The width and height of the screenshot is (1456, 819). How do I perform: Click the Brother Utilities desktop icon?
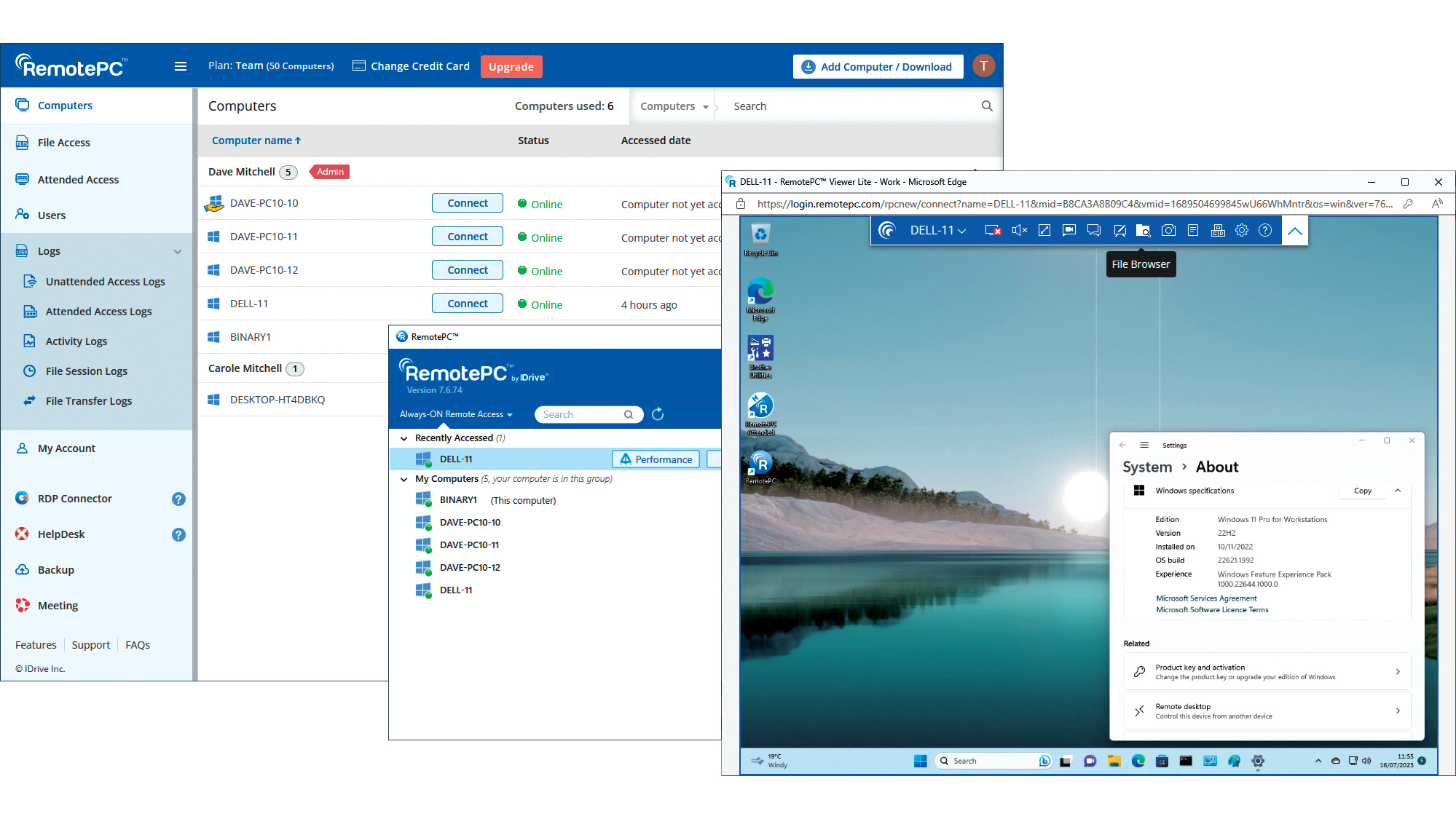[x=760, y=356]
